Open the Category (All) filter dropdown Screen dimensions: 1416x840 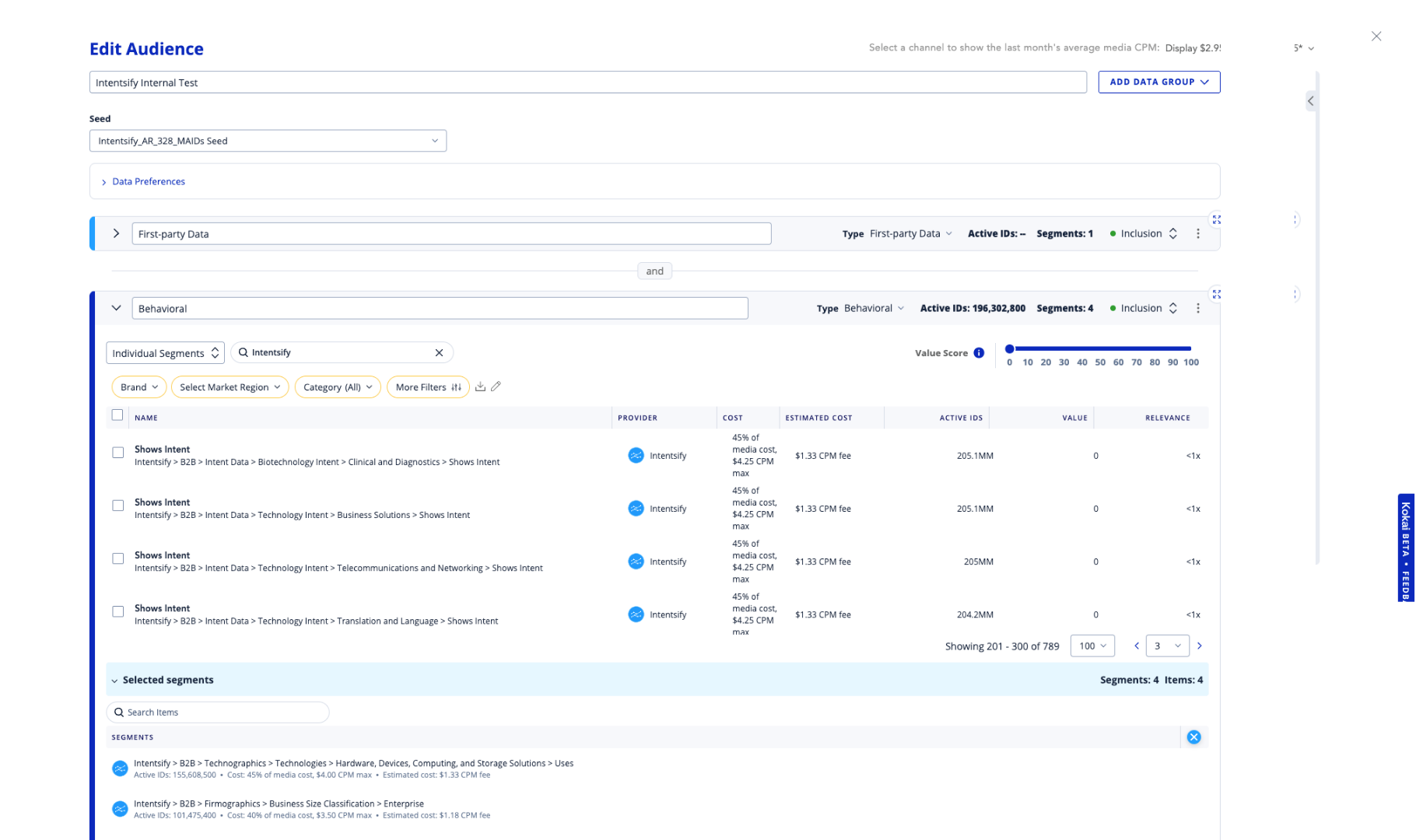(337, 387)
